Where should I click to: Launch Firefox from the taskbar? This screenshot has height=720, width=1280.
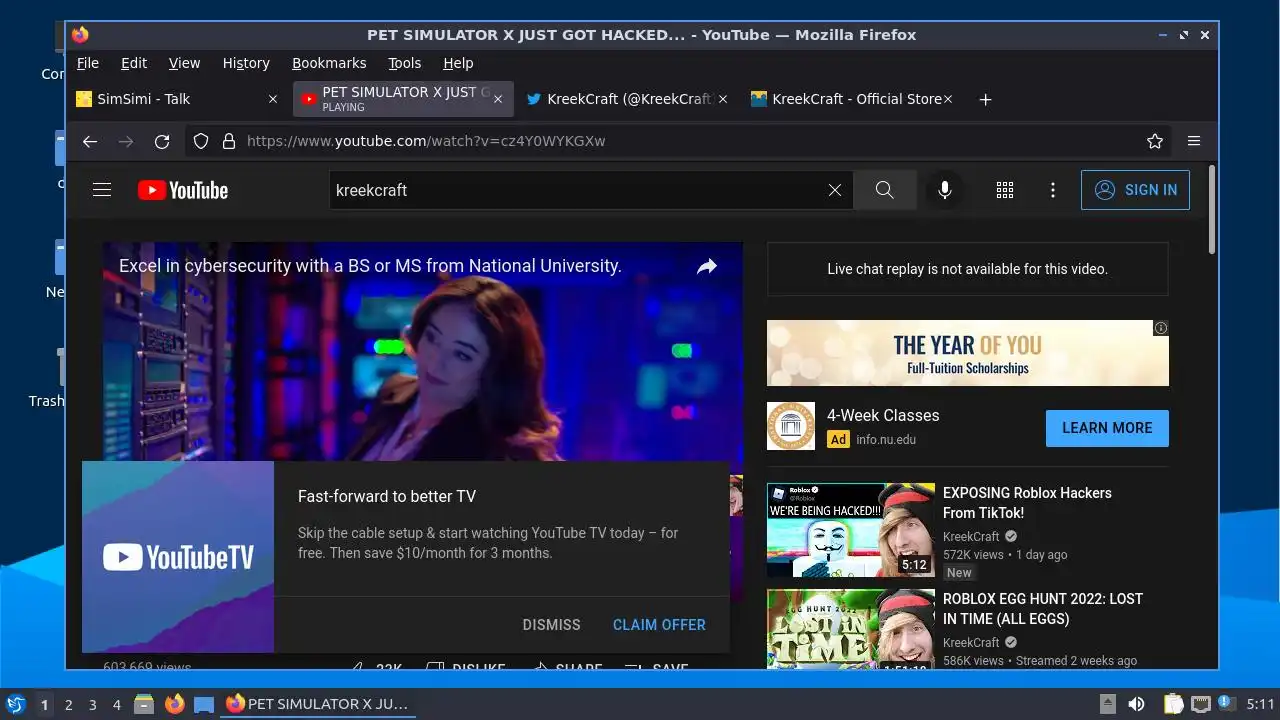pyautogui.click(x=174, y=704)
